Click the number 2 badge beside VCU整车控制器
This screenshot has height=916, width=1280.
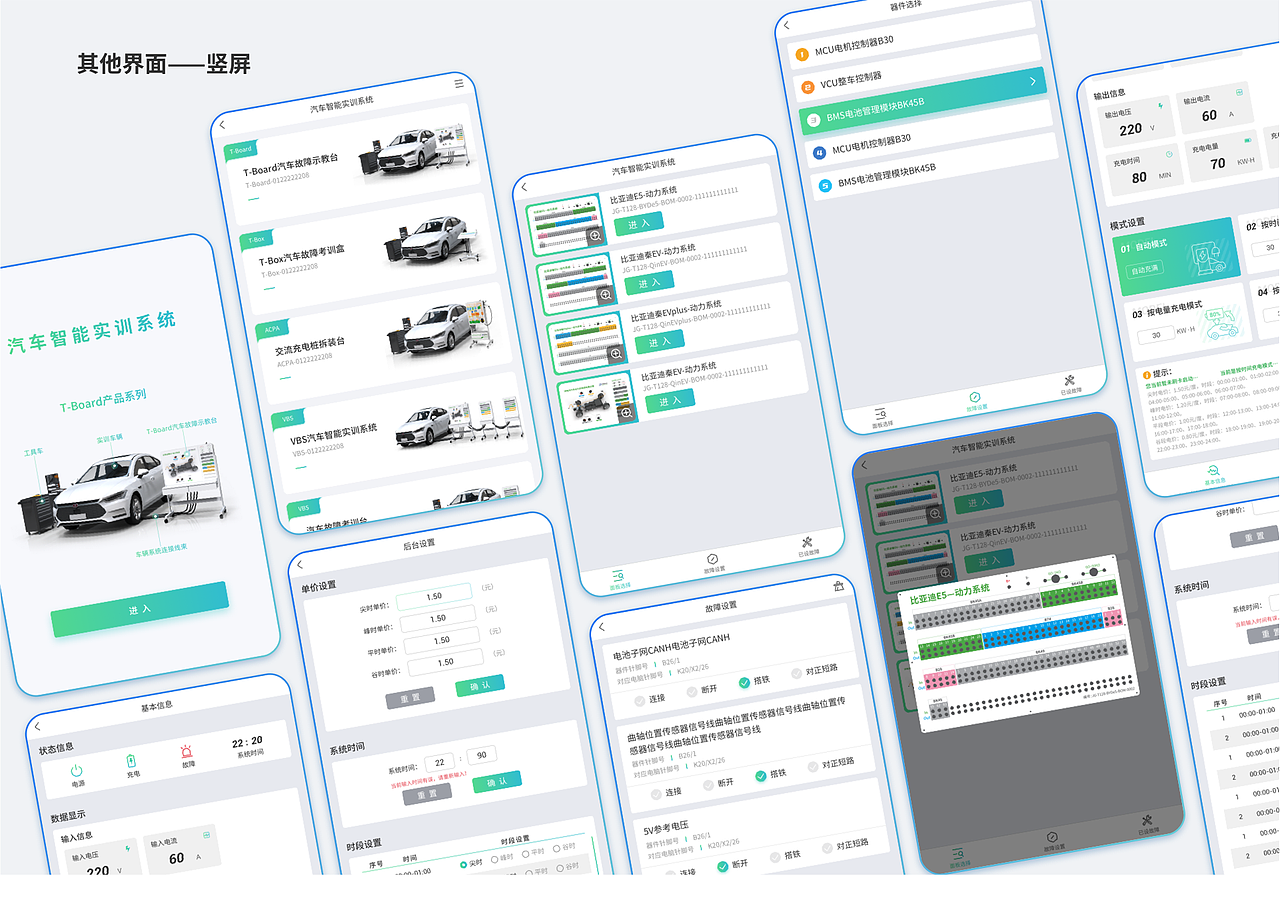[806, 87]
